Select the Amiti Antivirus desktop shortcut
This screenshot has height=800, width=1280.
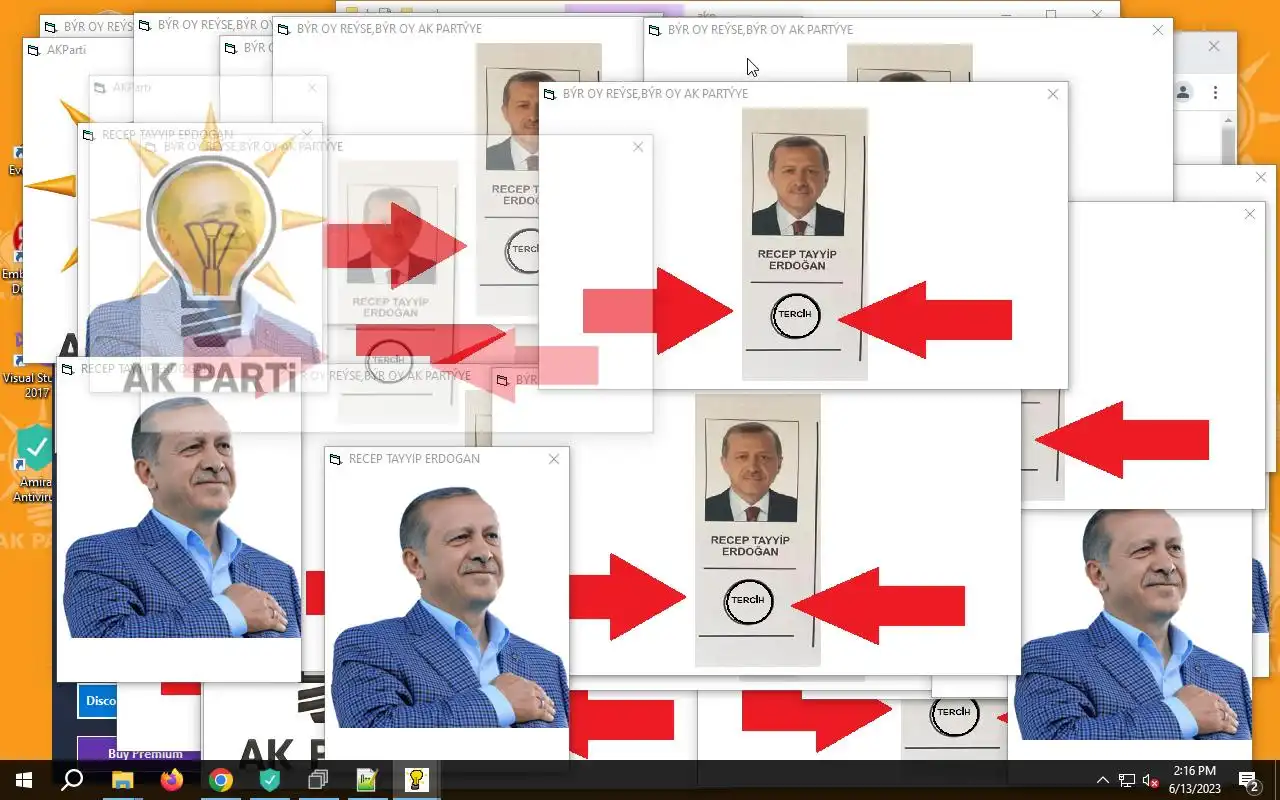click(x=35, y=464)
